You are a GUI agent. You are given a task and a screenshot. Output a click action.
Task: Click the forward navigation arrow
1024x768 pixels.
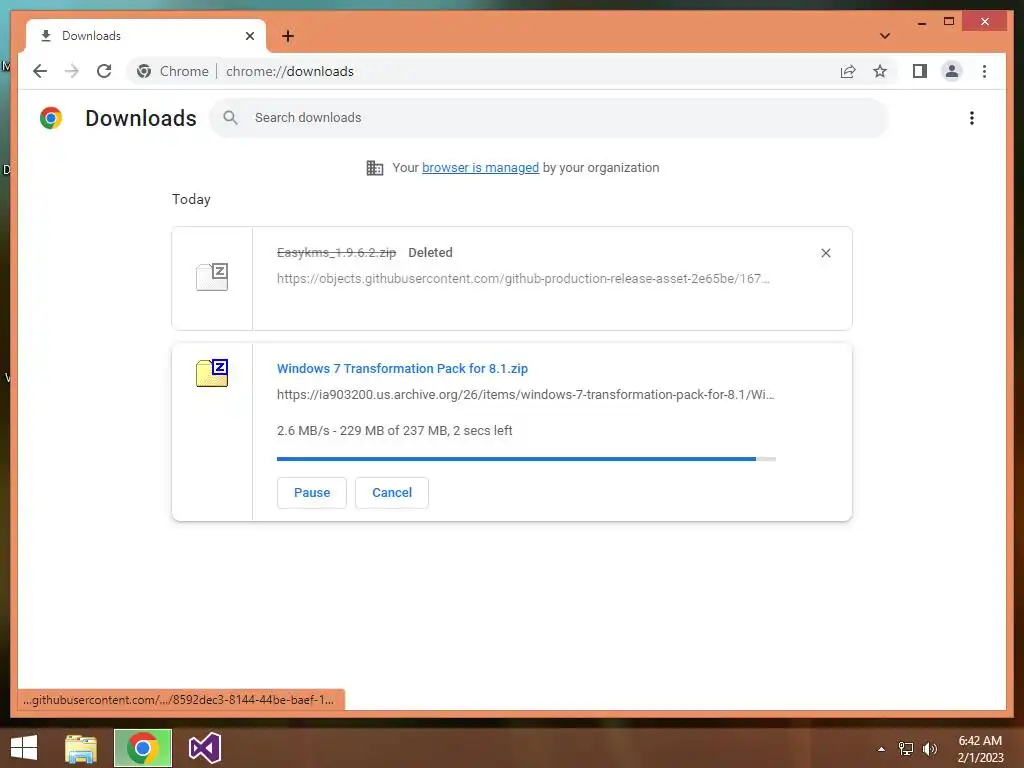pos(72,71)
